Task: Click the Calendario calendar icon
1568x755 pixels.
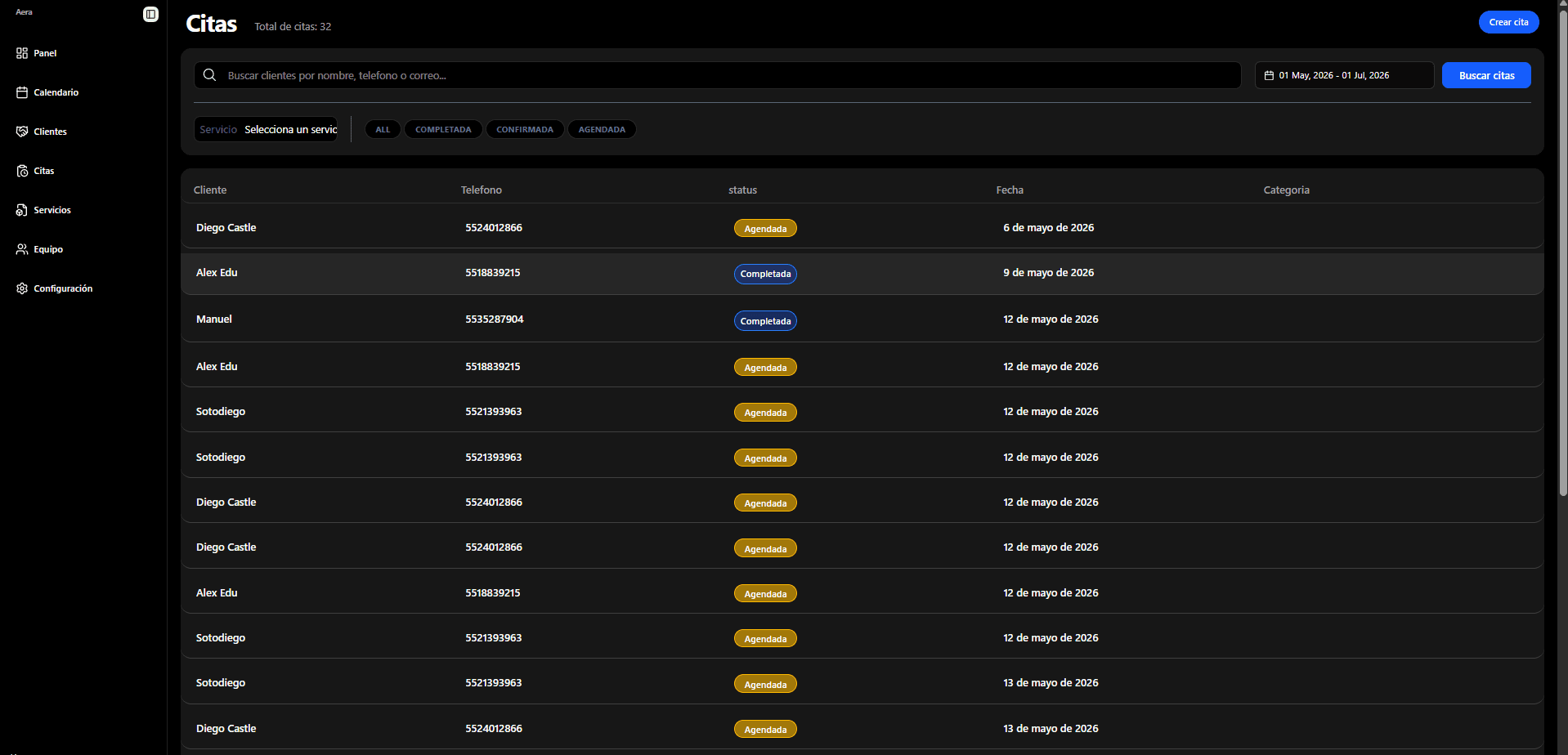Action: point(22,92)
